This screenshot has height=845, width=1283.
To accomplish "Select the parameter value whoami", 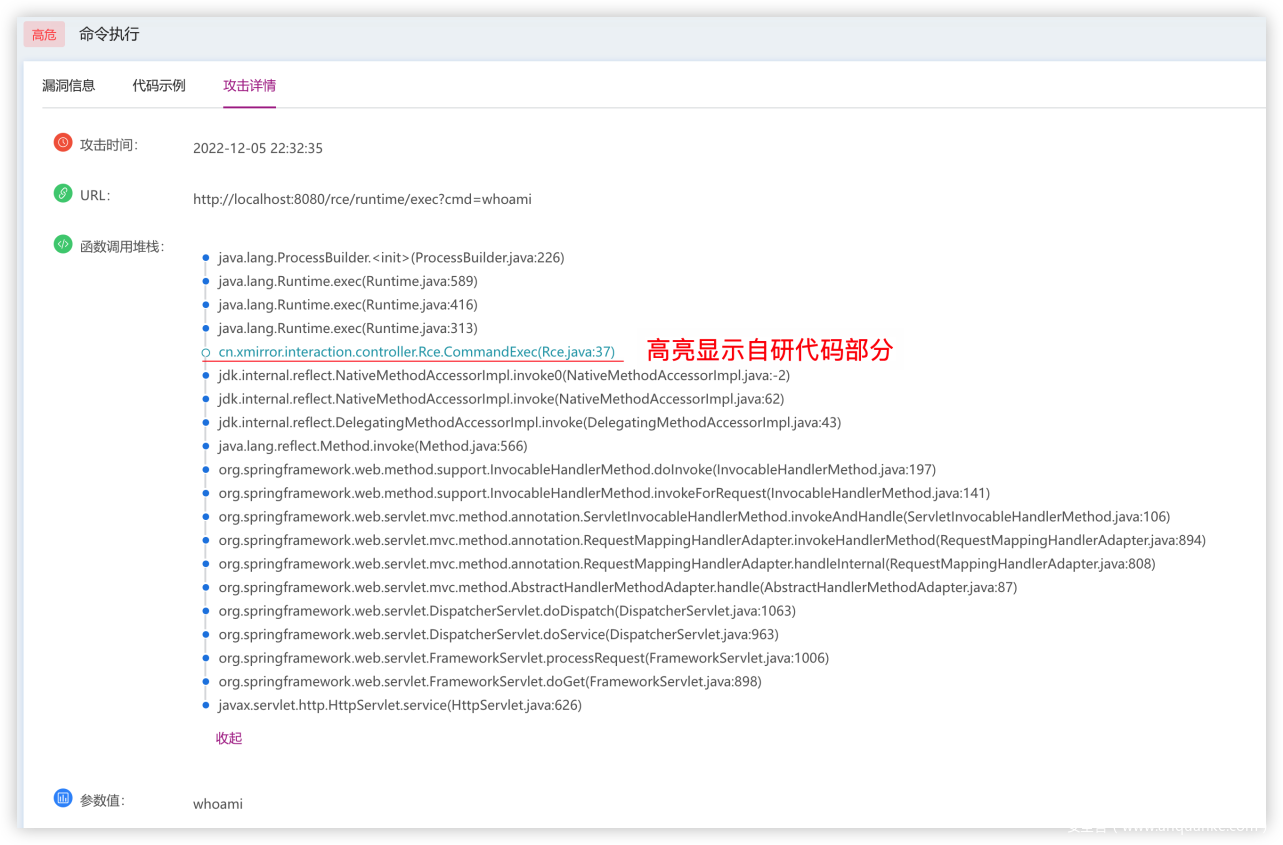I will [x=218, y=804].
